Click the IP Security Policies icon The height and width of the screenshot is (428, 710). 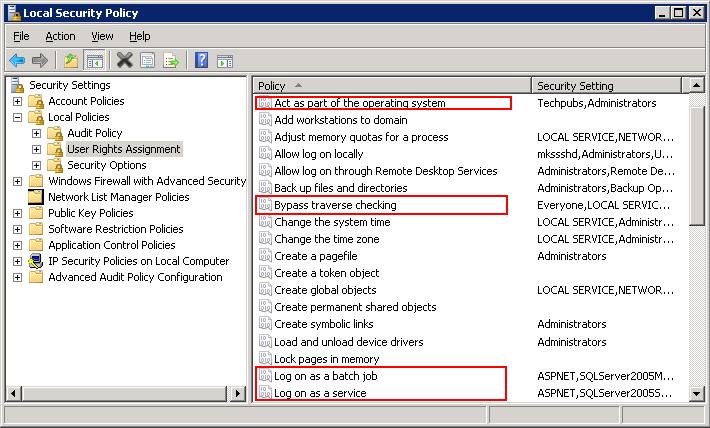coord(36,261)
